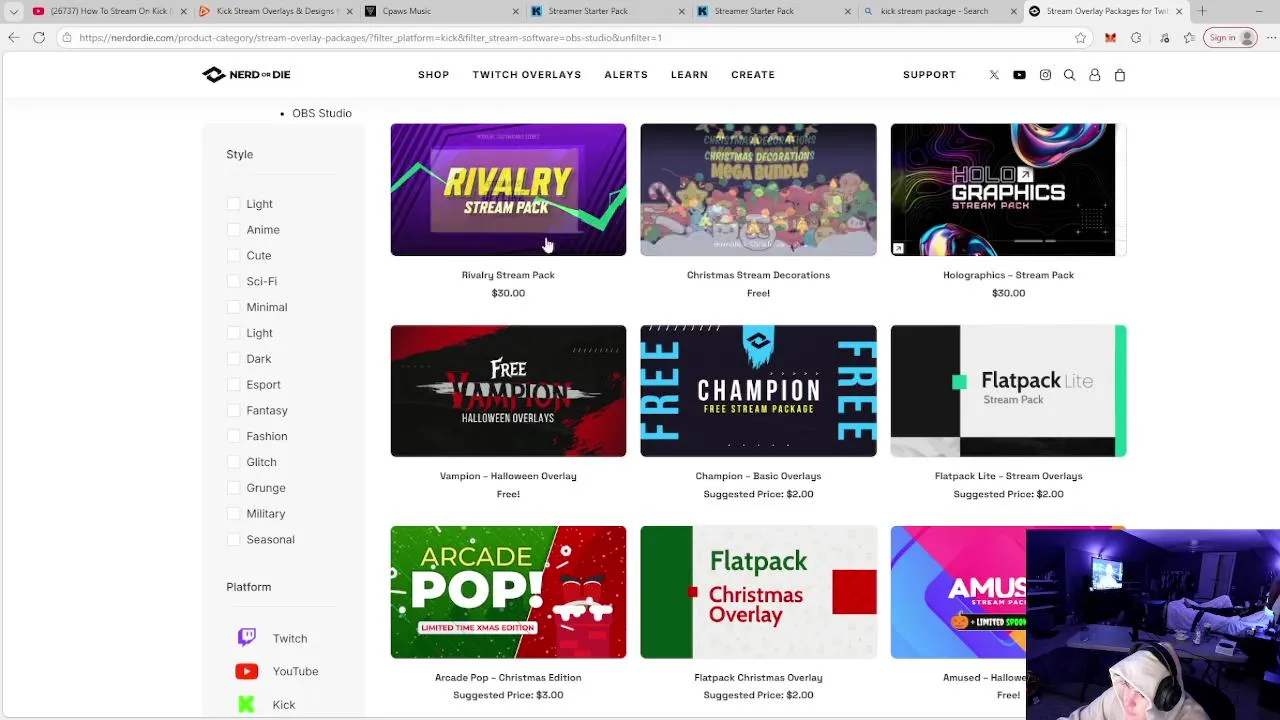This screenshot has width=1280, height=720.
Task: Click the Rivalry Stream Pack thumbnail
Action: (x=508, y=190)
